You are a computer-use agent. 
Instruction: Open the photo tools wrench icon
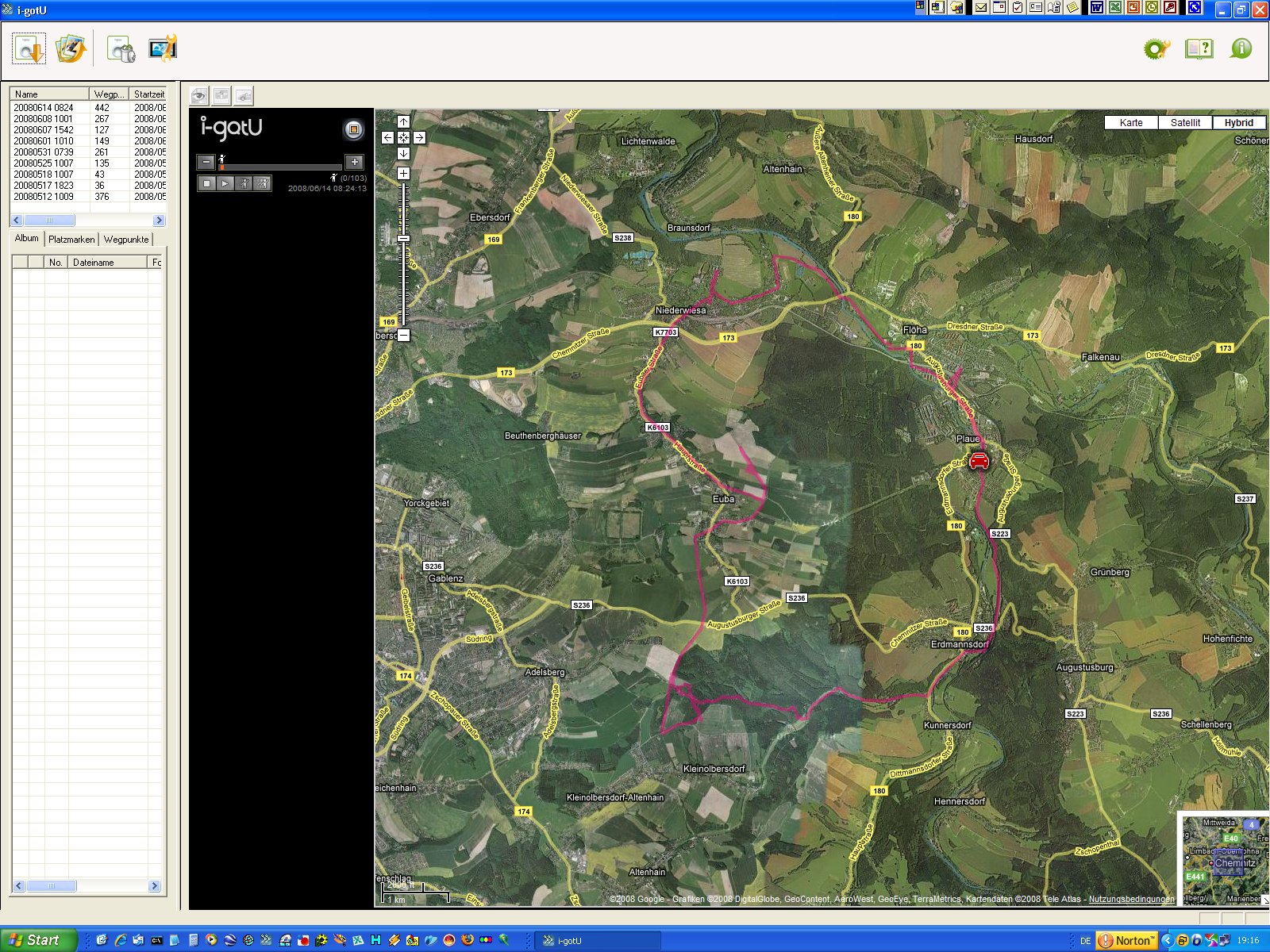(x=163, y=49)
